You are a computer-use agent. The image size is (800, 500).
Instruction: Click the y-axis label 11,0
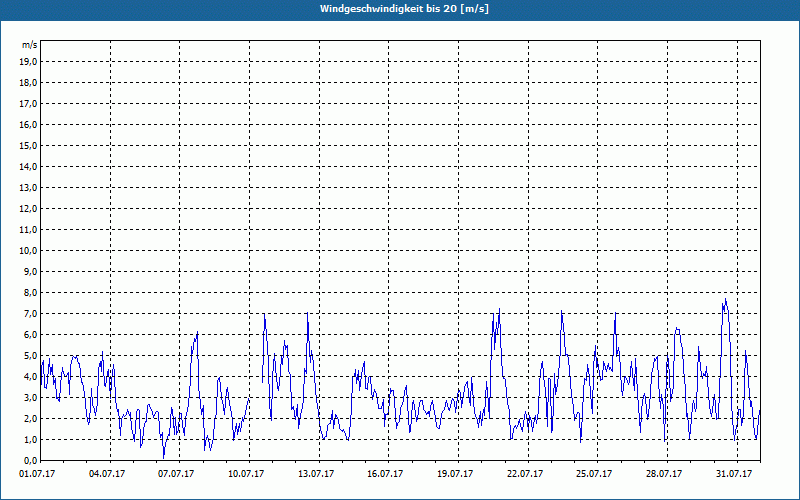point(28,230)
